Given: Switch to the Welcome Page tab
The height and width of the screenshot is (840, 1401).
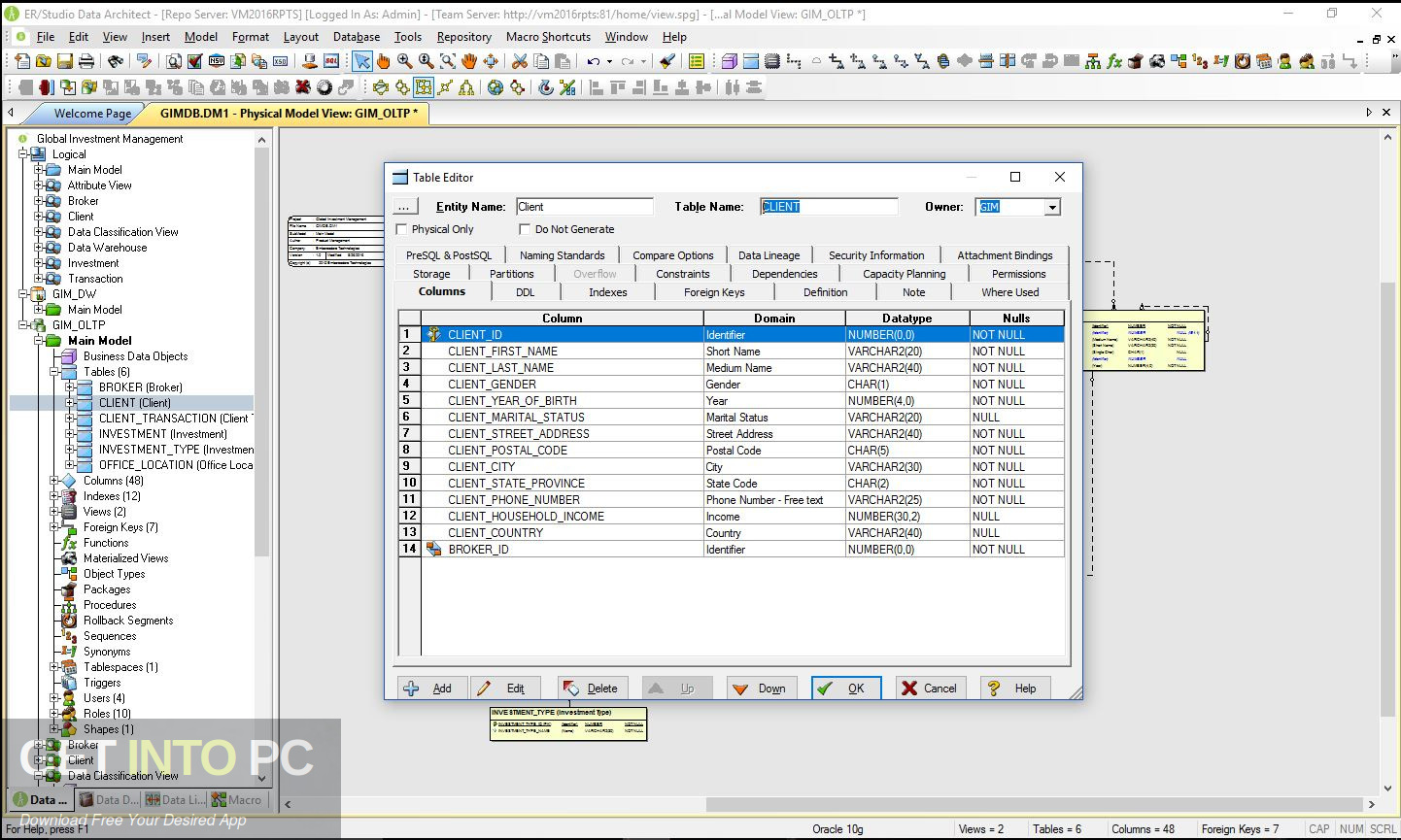Looking at the screenshot, I should 92,114.
